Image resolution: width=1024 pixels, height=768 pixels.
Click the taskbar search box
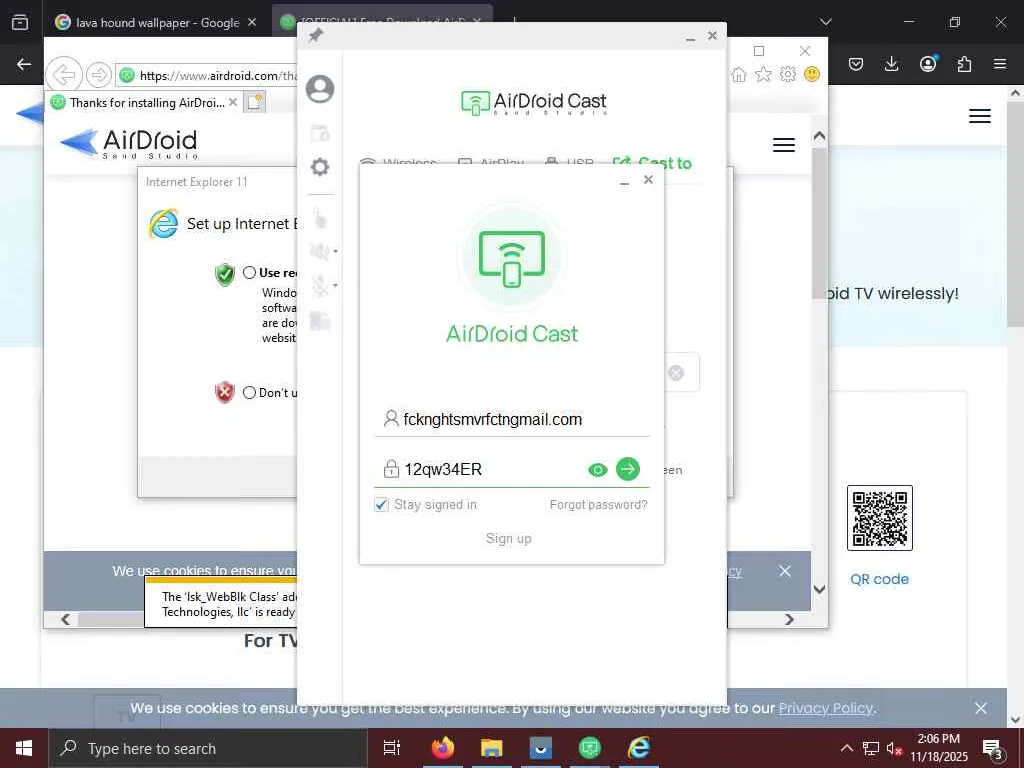click(208, 748)
